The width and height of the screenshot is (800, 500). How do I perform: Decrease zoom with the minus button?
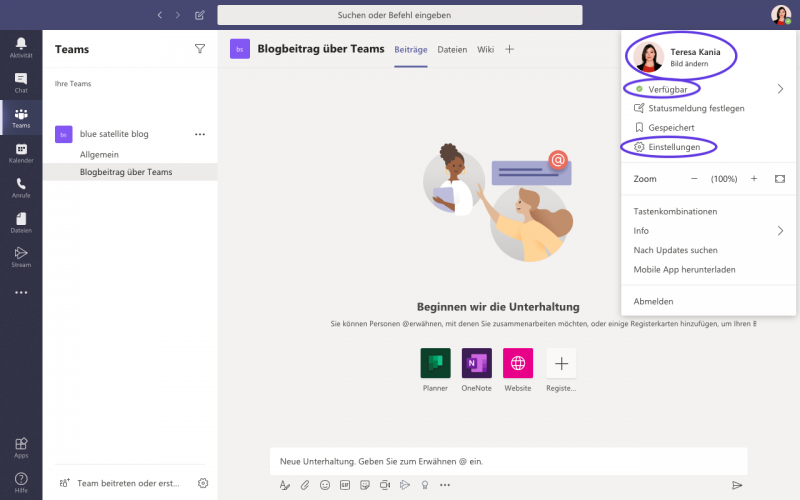[694, 179]
